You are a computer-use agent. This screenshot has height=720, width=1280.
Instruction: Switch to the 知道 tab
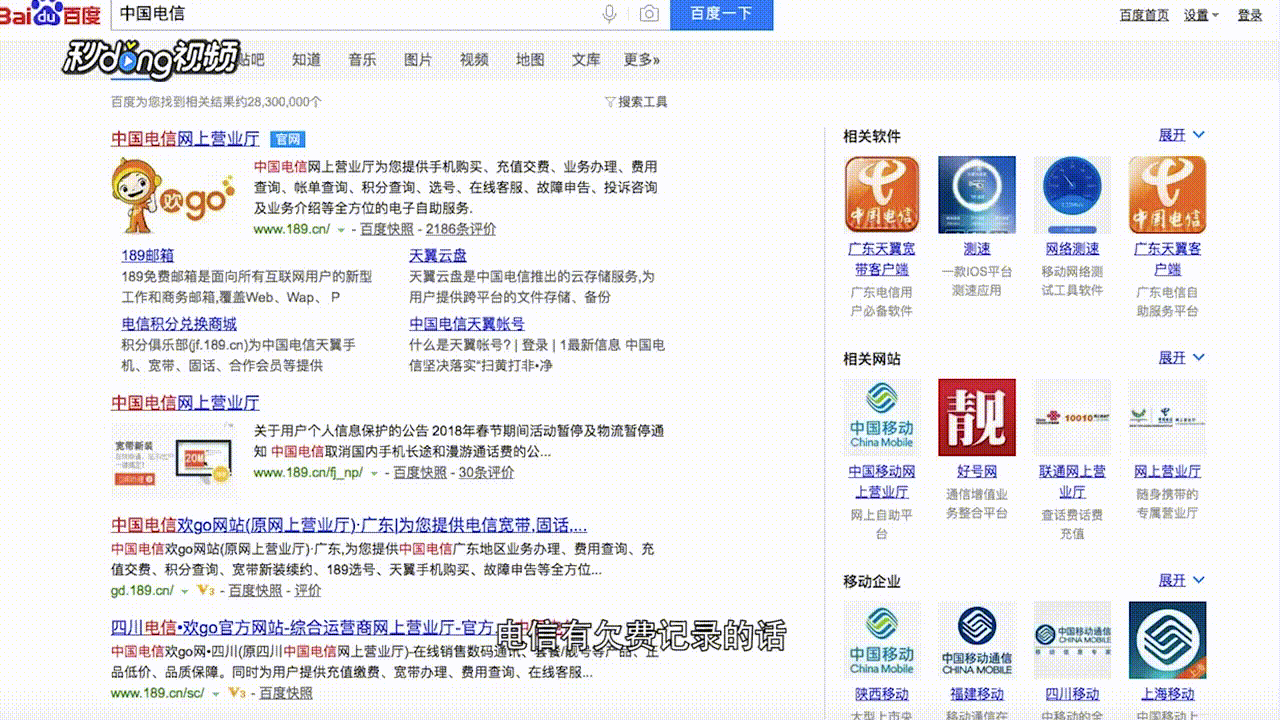[x=306, y=60]
